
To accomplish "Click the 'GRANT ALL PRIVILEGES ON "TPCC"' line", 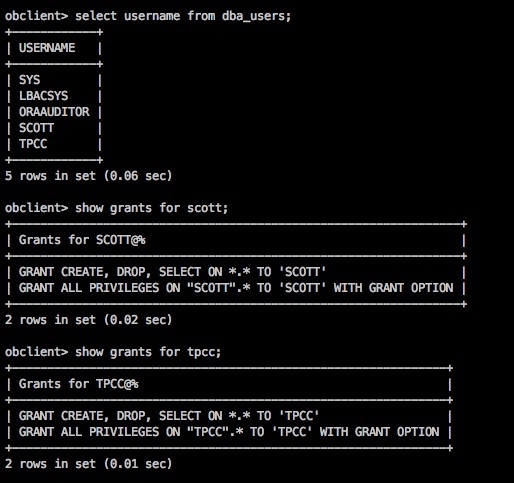I will click(x=229, y=432).
